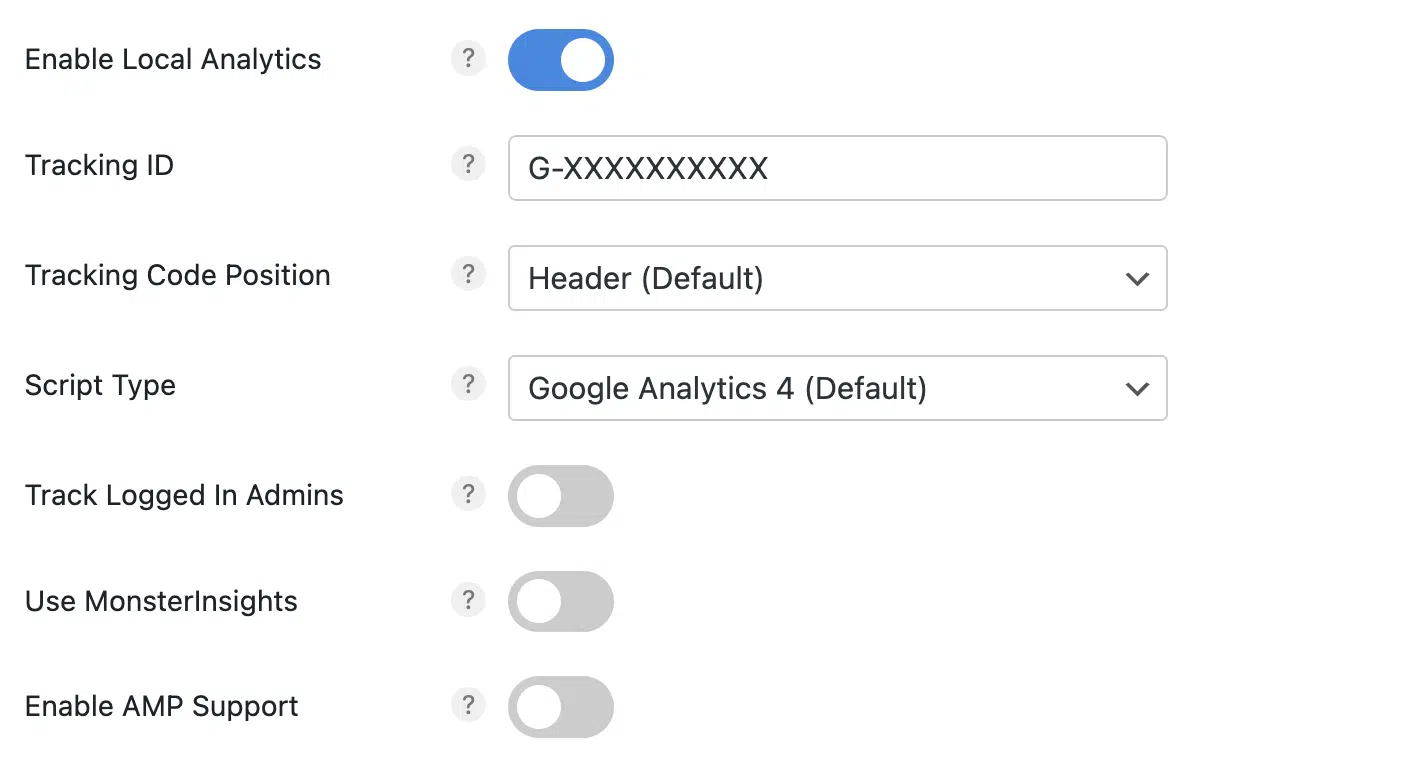1402x776 pixels.
Task: Select the Google Analytics 4 dropdown arrow
Action: pyautogui.click(x=1137, y=389)
